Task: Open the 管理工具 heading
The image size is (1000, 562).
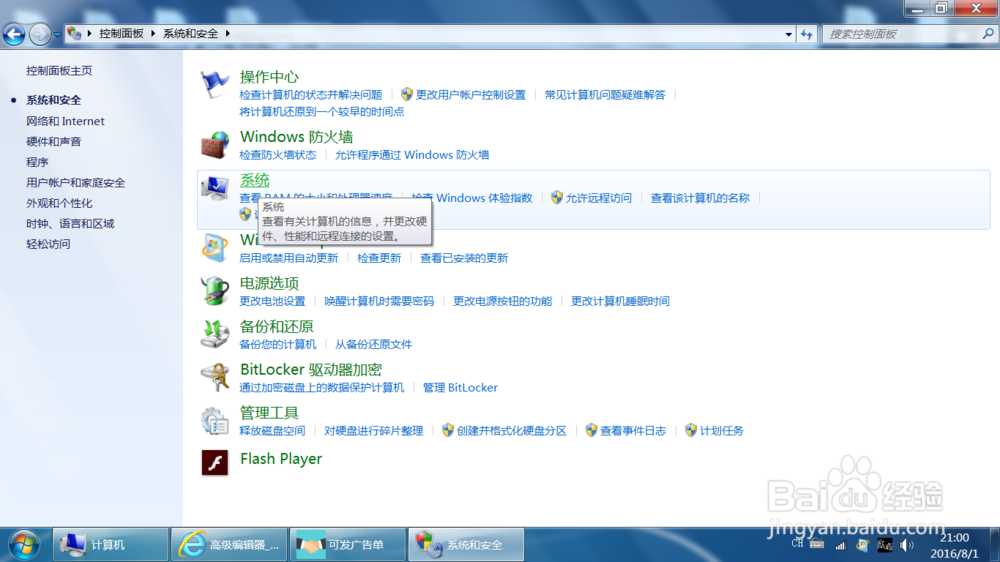Action: (x=269, y=413)
